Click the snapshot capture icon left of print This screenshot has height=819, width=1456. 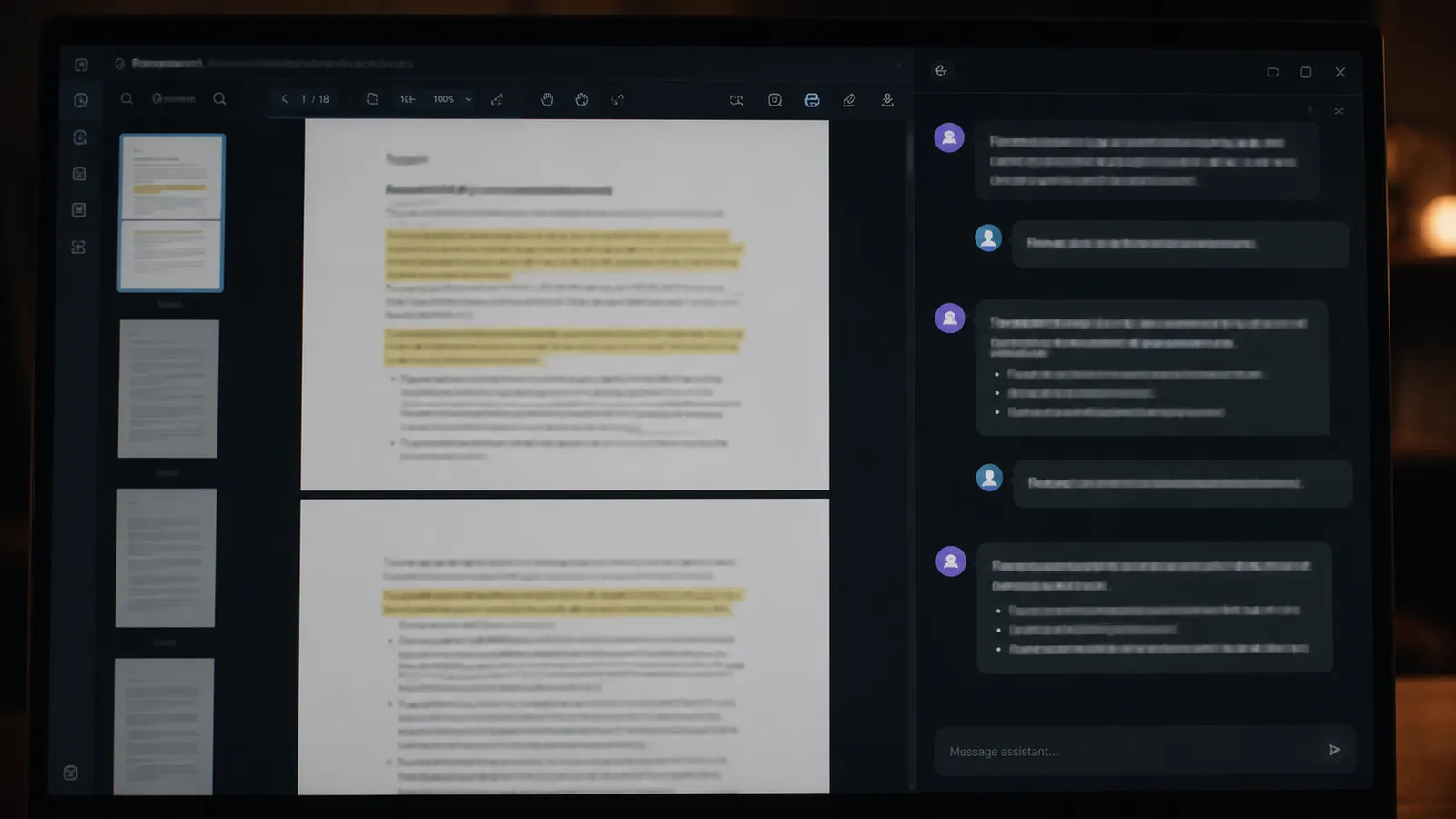coord(774,100)
